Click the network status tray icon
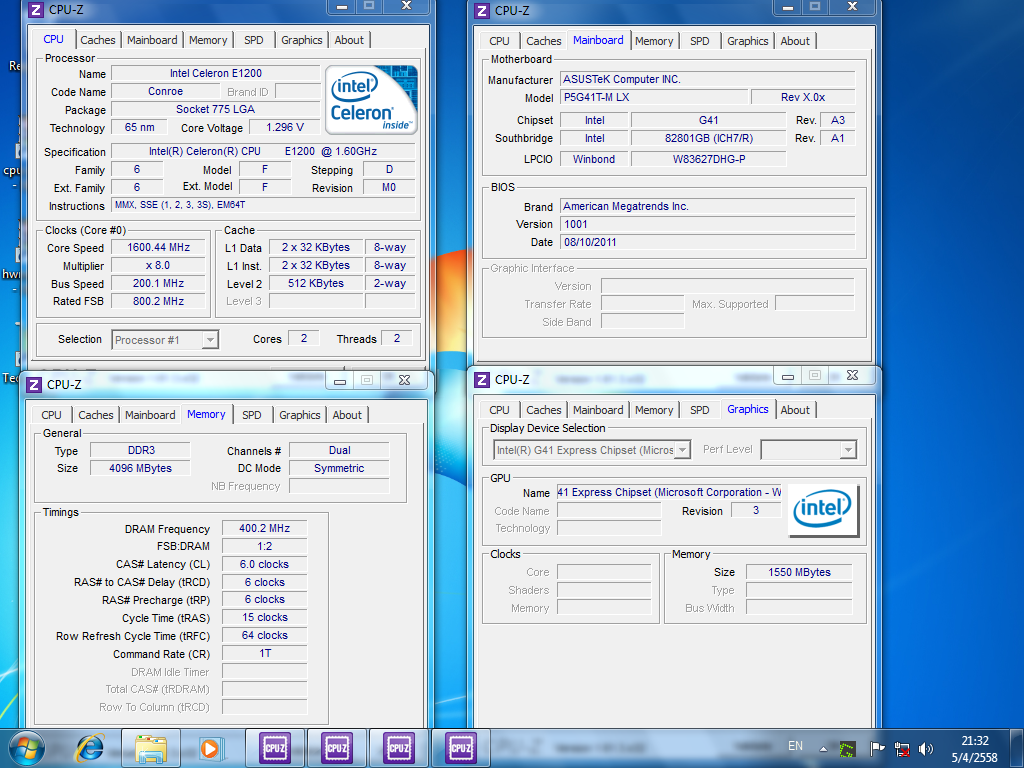 point(903,749)
